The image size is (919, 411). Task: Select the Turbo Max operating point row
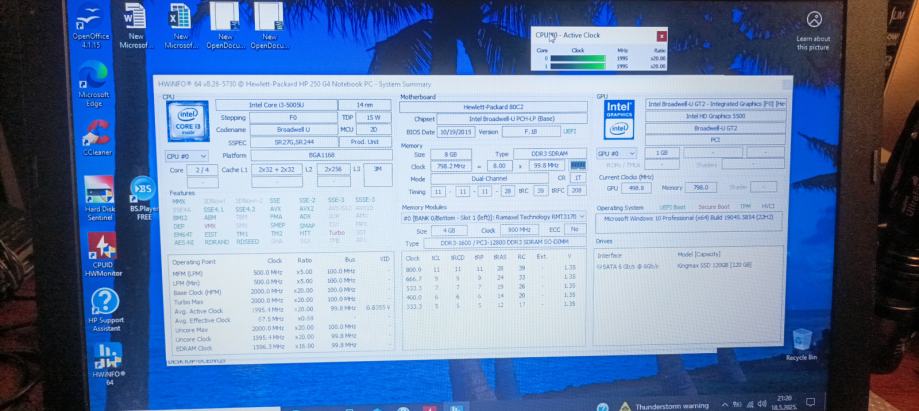coord(281,301)
